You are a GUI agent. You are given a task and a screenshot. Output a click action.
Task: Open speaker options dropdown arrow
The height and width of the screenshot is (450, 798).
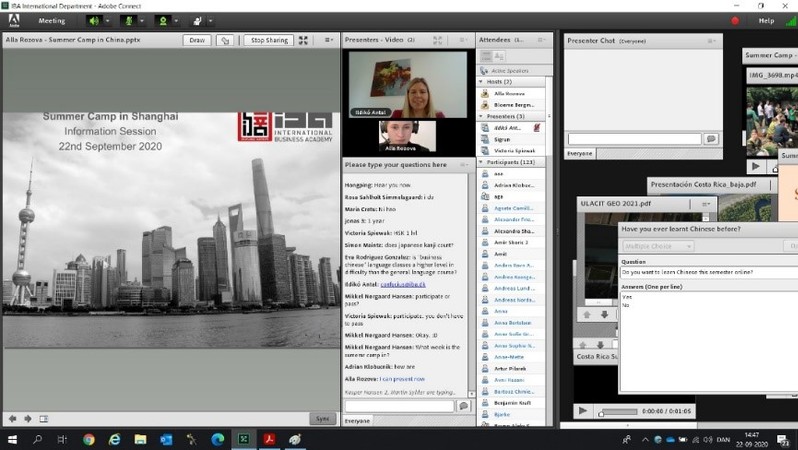coord(107,21)
